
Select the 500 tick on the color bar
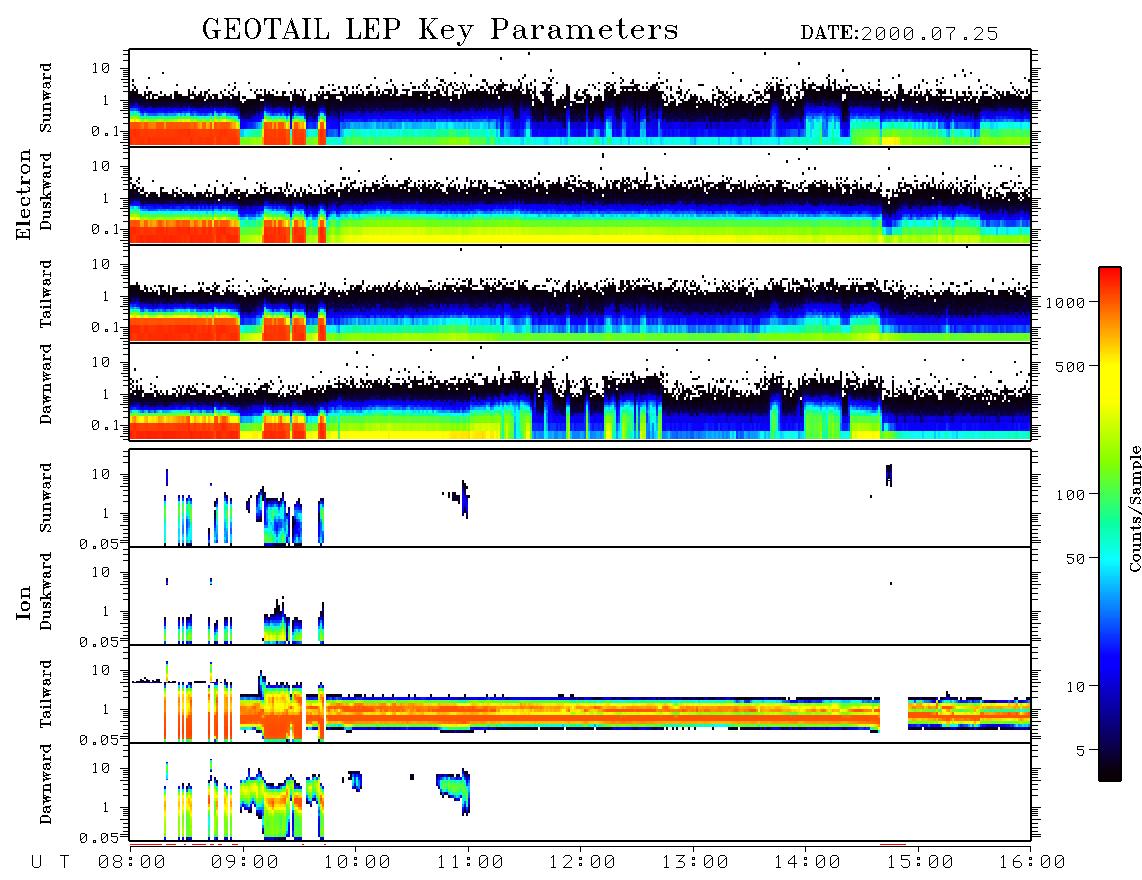pyautogui.click(x=1070, y=366)
